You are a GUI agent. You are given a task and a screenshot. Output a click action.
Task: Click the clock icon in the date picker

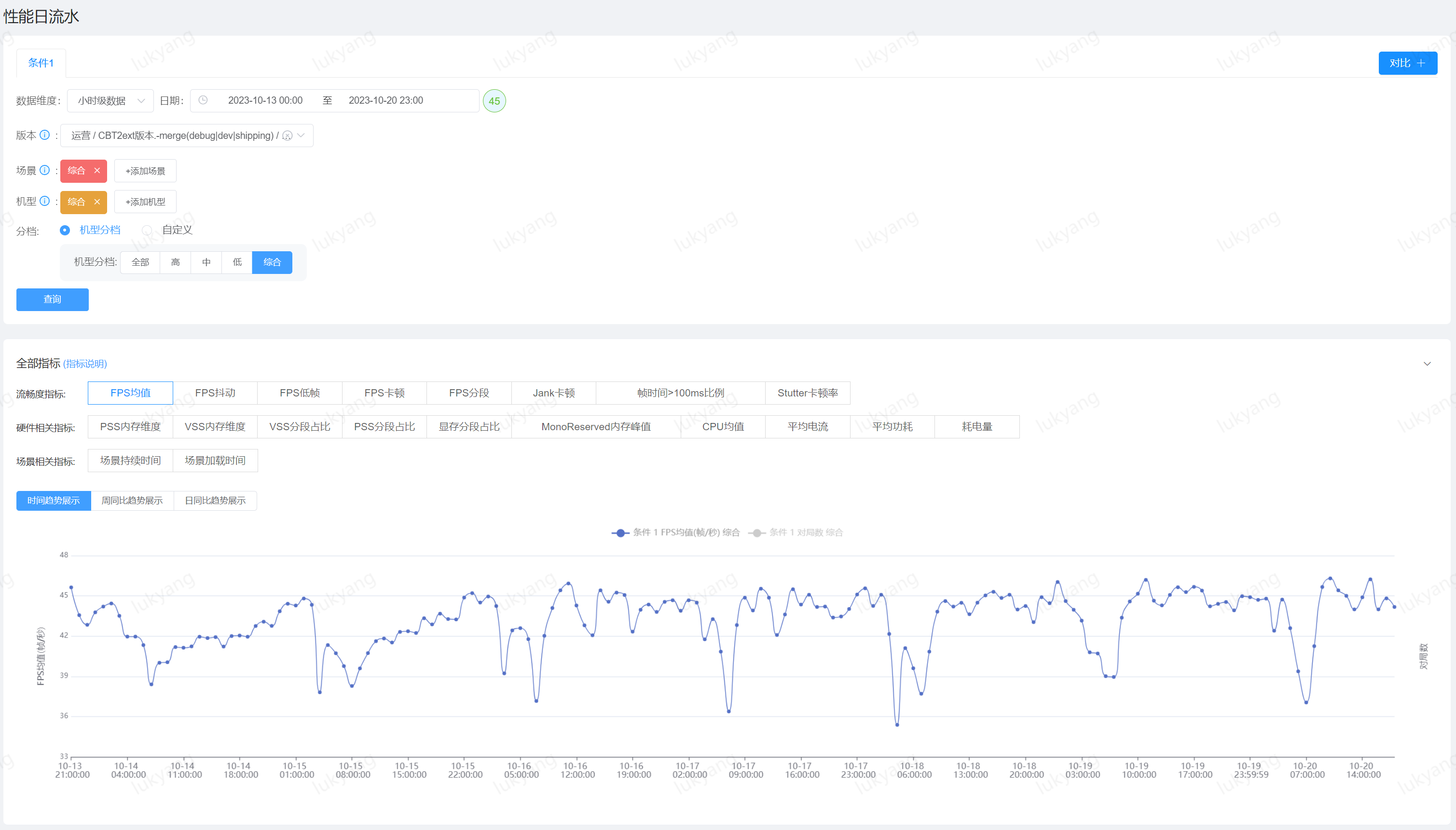(204, 100)
